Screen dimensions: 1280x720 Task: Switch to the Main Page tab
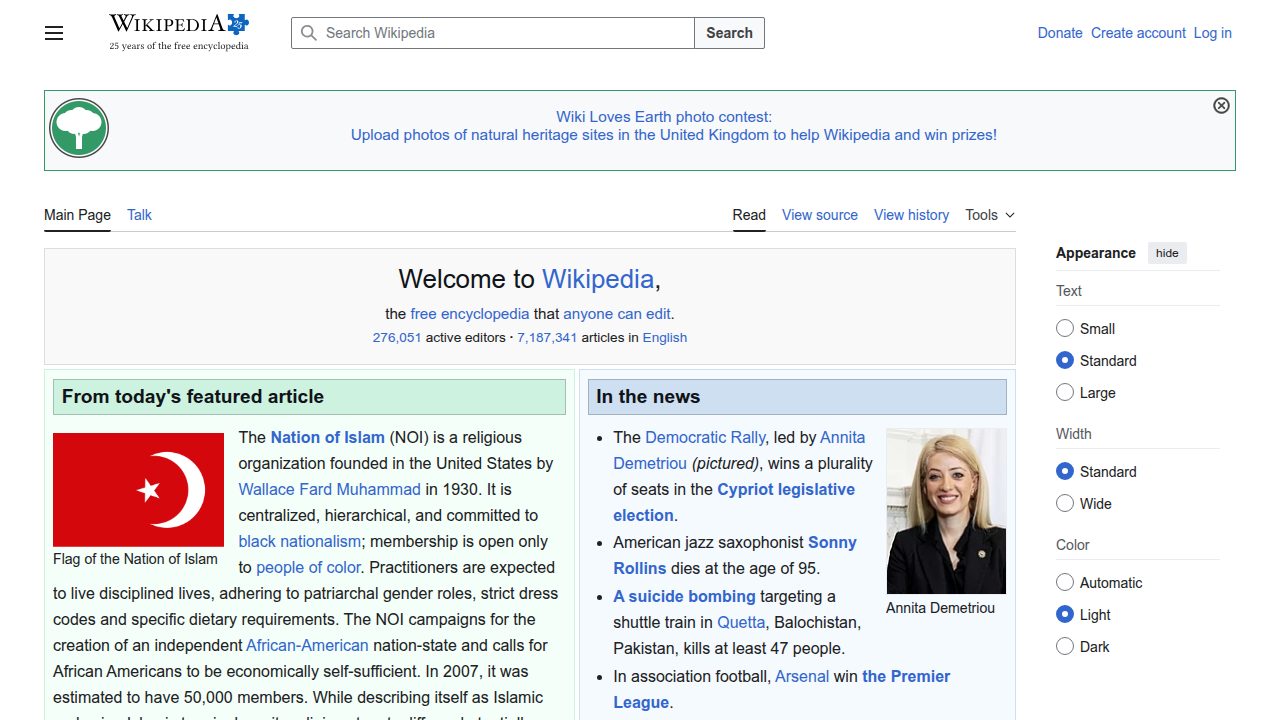coord(77,215)
